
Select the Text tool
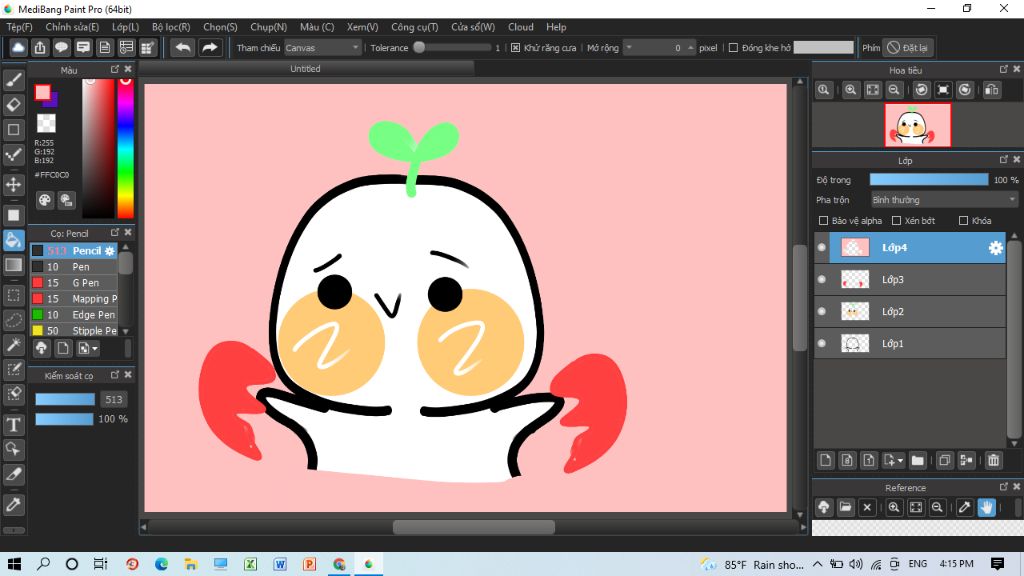coord(14,425)
